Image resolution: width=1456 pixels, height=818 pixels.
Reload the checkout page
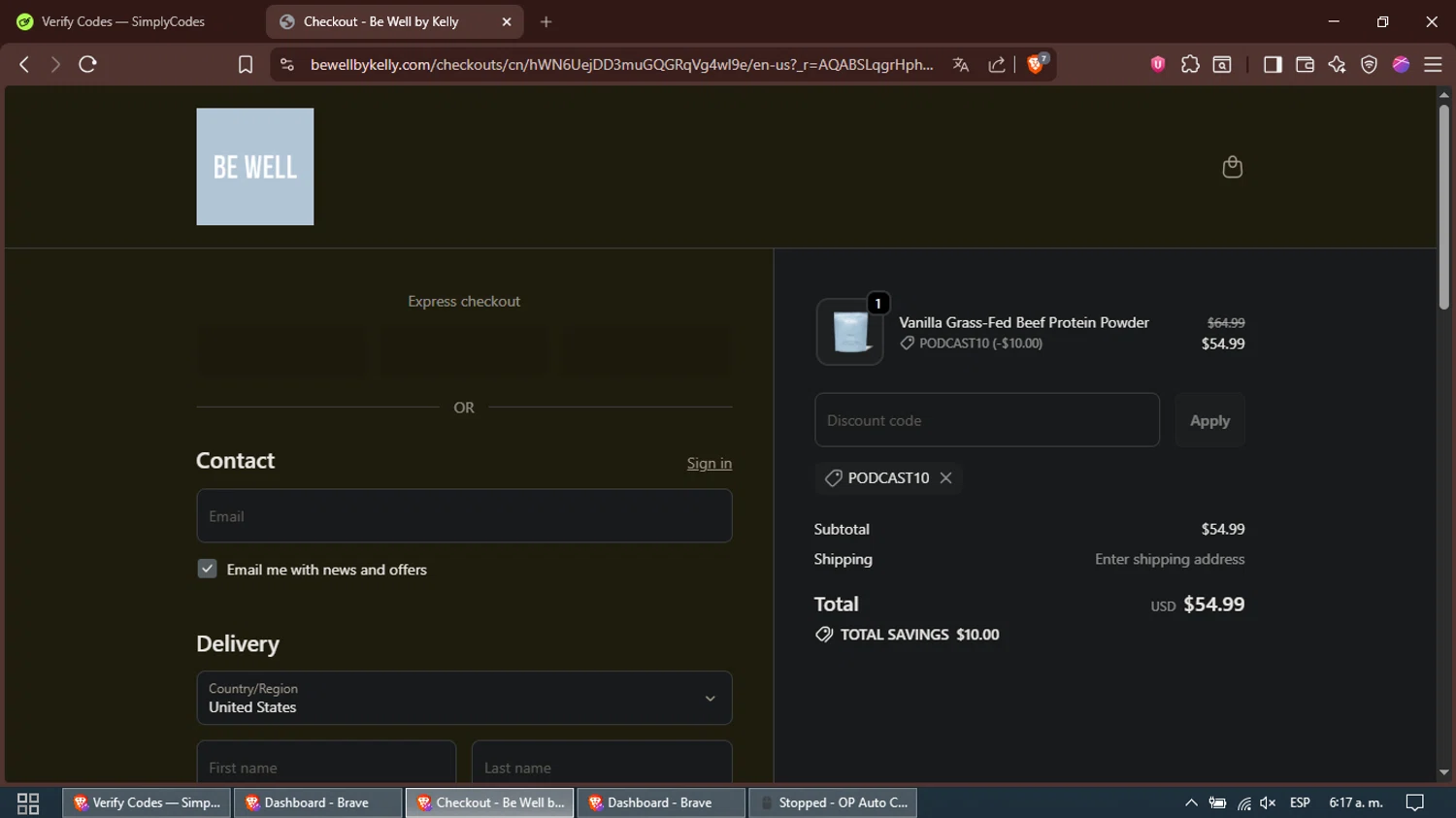pos(87,64)
